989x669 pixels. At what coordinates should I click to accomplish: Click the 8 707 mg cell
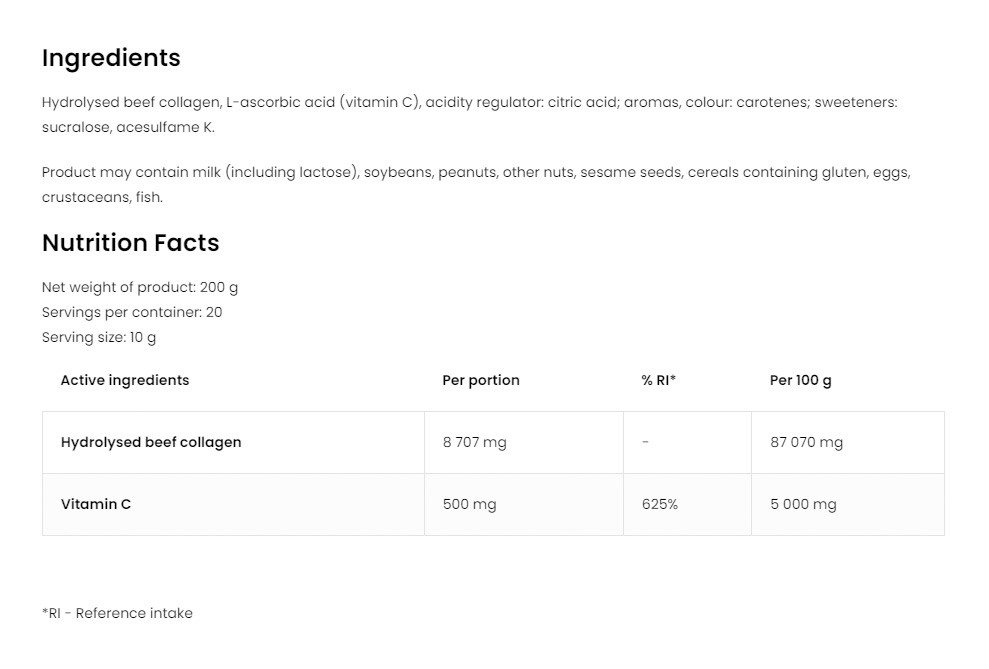[474, 442]
